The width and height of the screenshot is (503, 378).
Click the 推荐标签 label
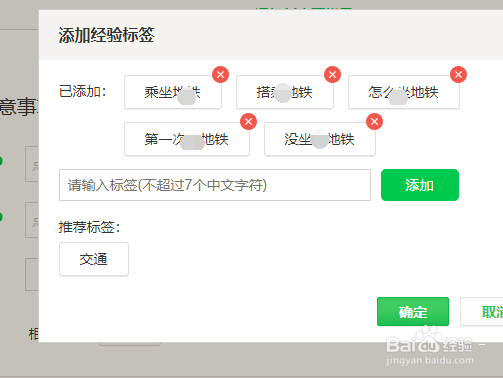[x=89, y=227]
